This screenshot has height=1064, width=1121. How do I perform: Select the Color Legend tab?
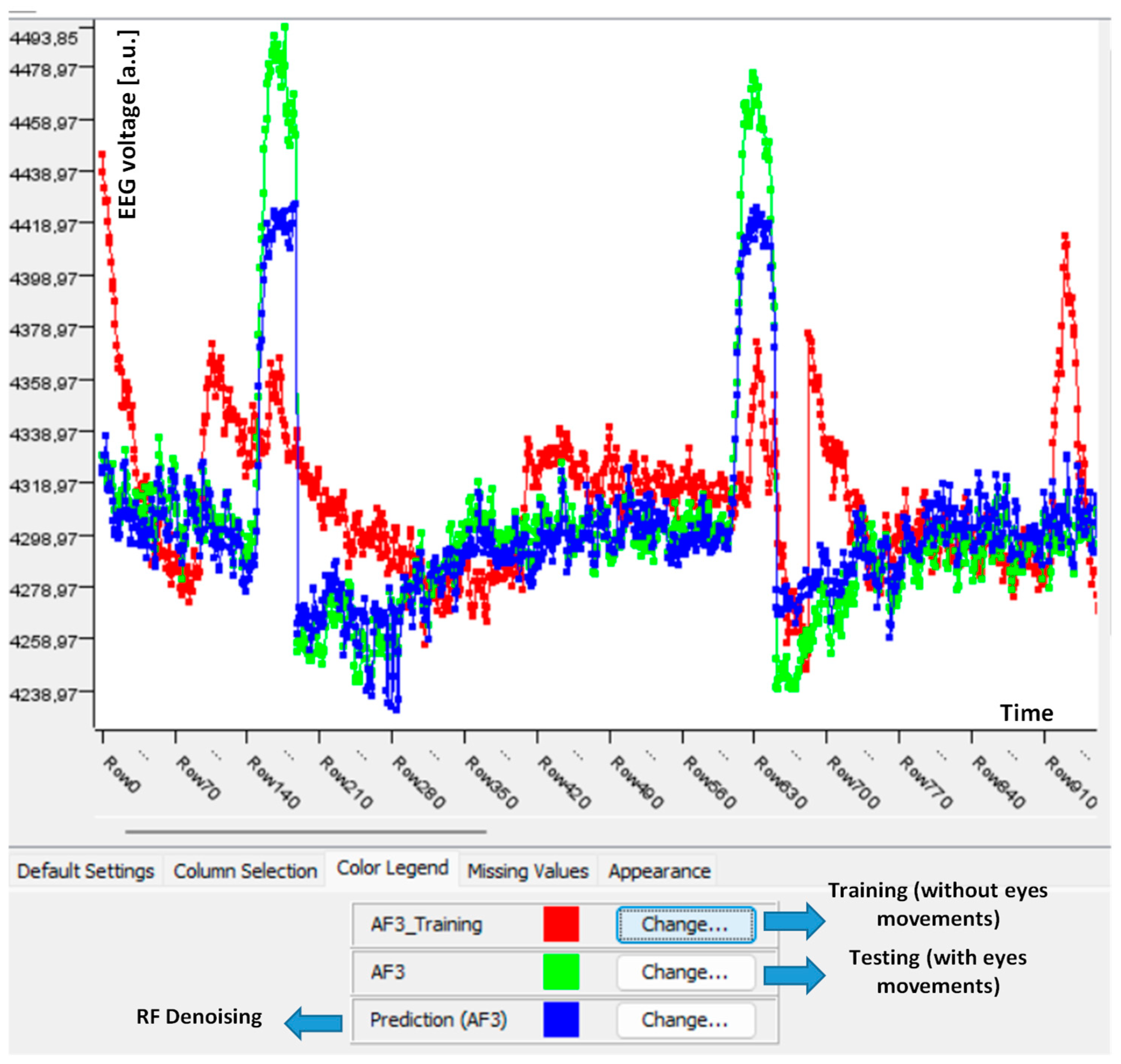pyautogui.click(x=392, y=868)
